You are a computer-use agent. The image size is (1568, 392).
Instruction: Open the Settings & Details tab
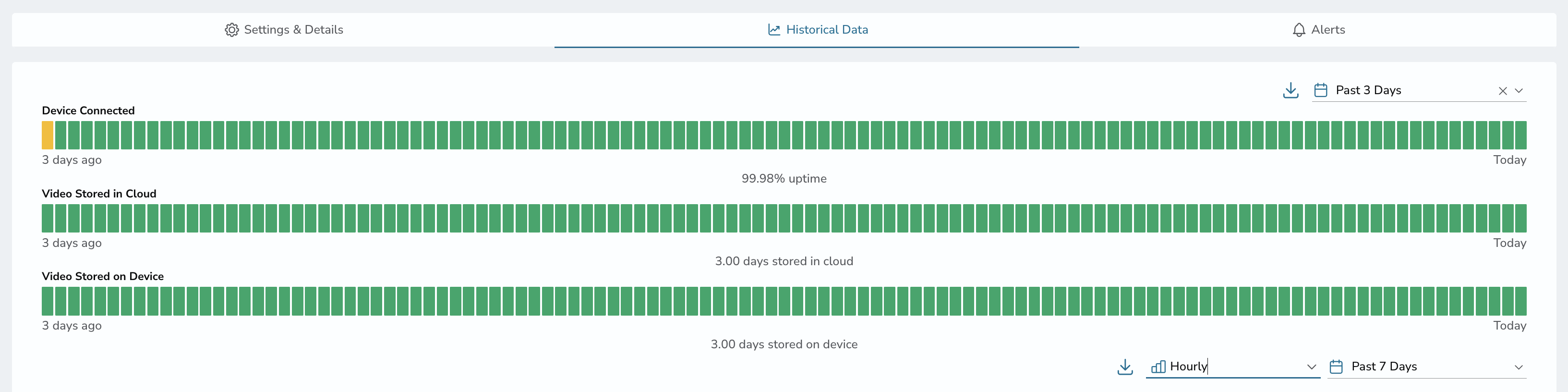point(284,30)
